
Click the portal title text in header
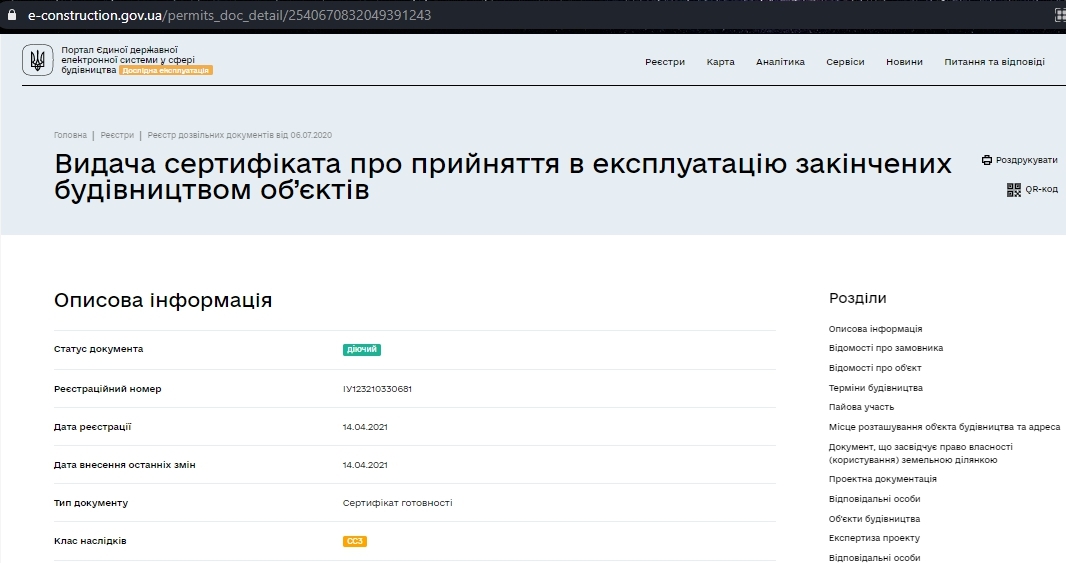128,60
